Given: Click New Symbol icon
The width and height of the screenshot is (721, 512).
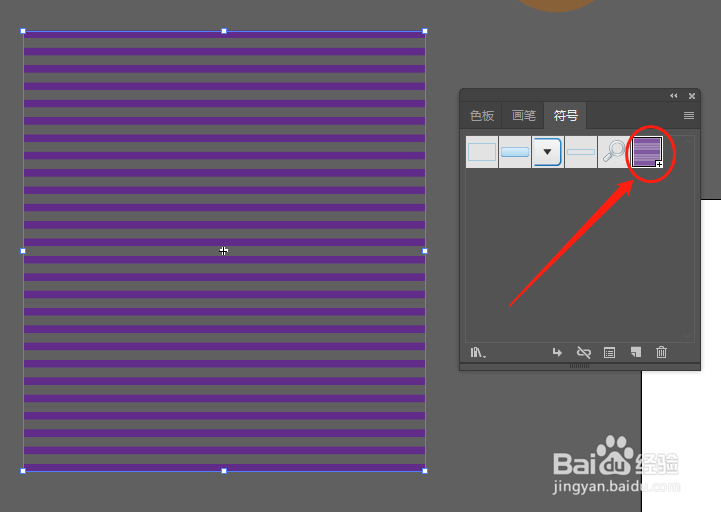Looking at the screenshot, I should coord(636,352).
